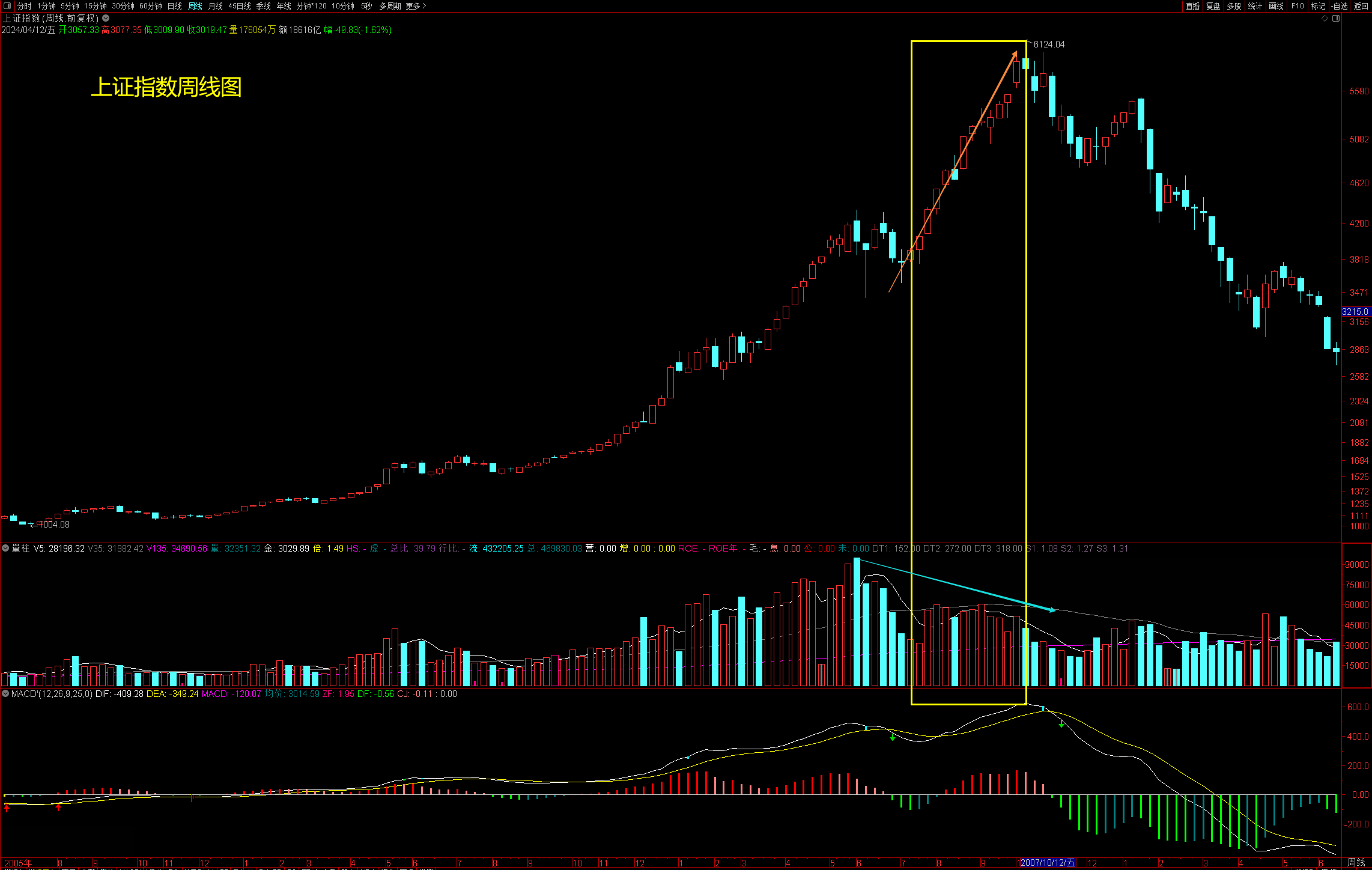Open the F10 company info button

coord(1298,6)
